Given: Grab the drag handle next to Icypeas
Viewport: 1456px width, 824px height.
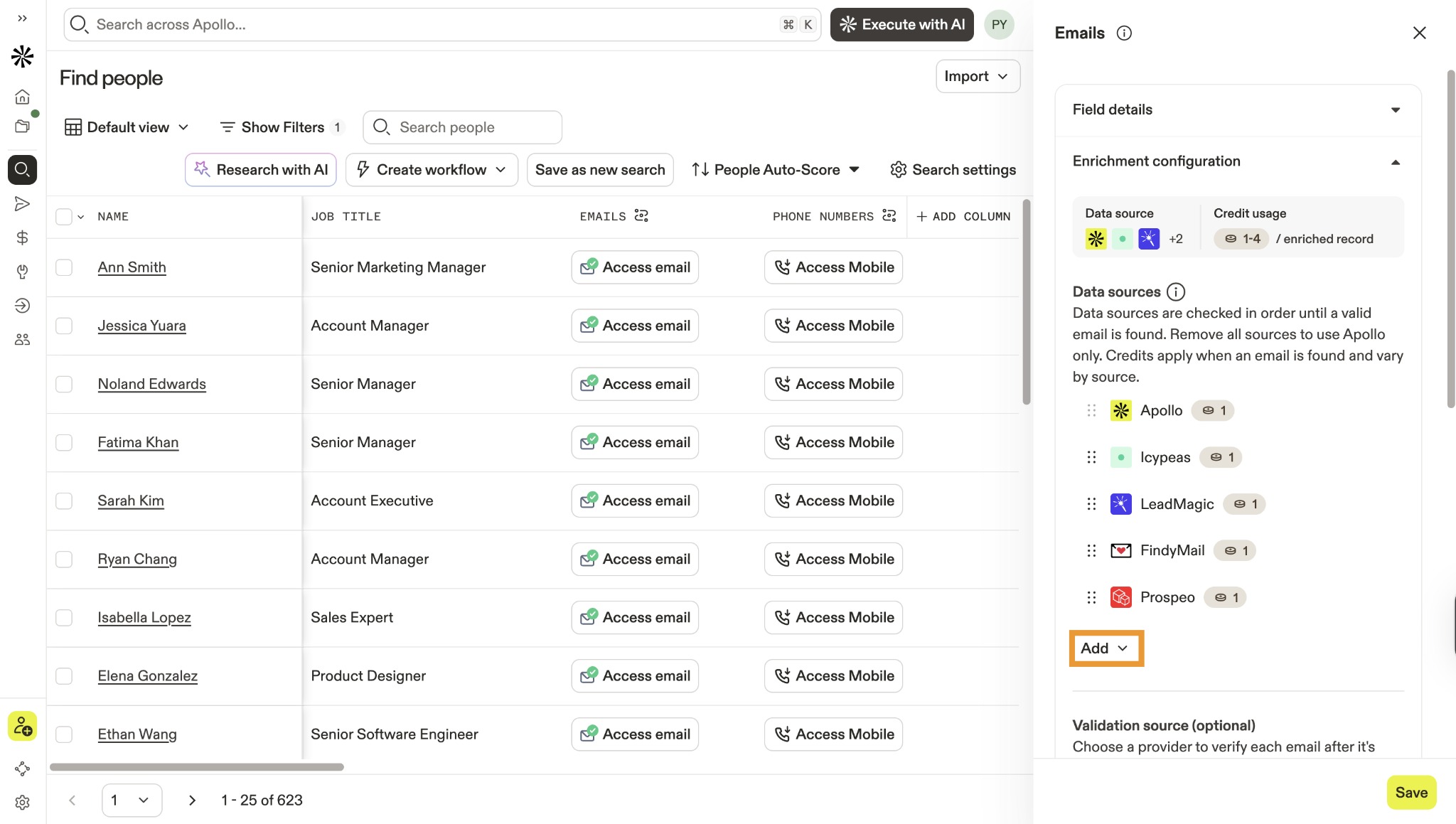Looking at the screenshot, I should click(1091, 457).
